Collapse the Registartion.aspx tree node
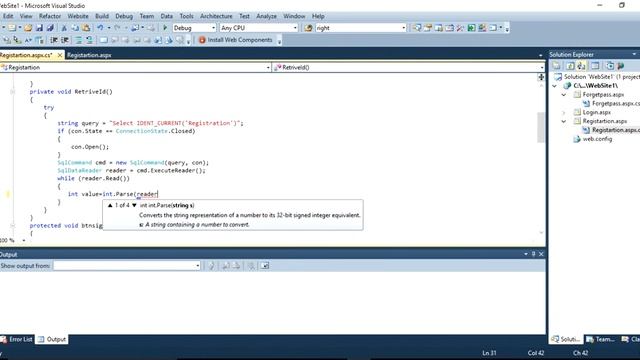 pyautogui.click(x=564, y=121)
